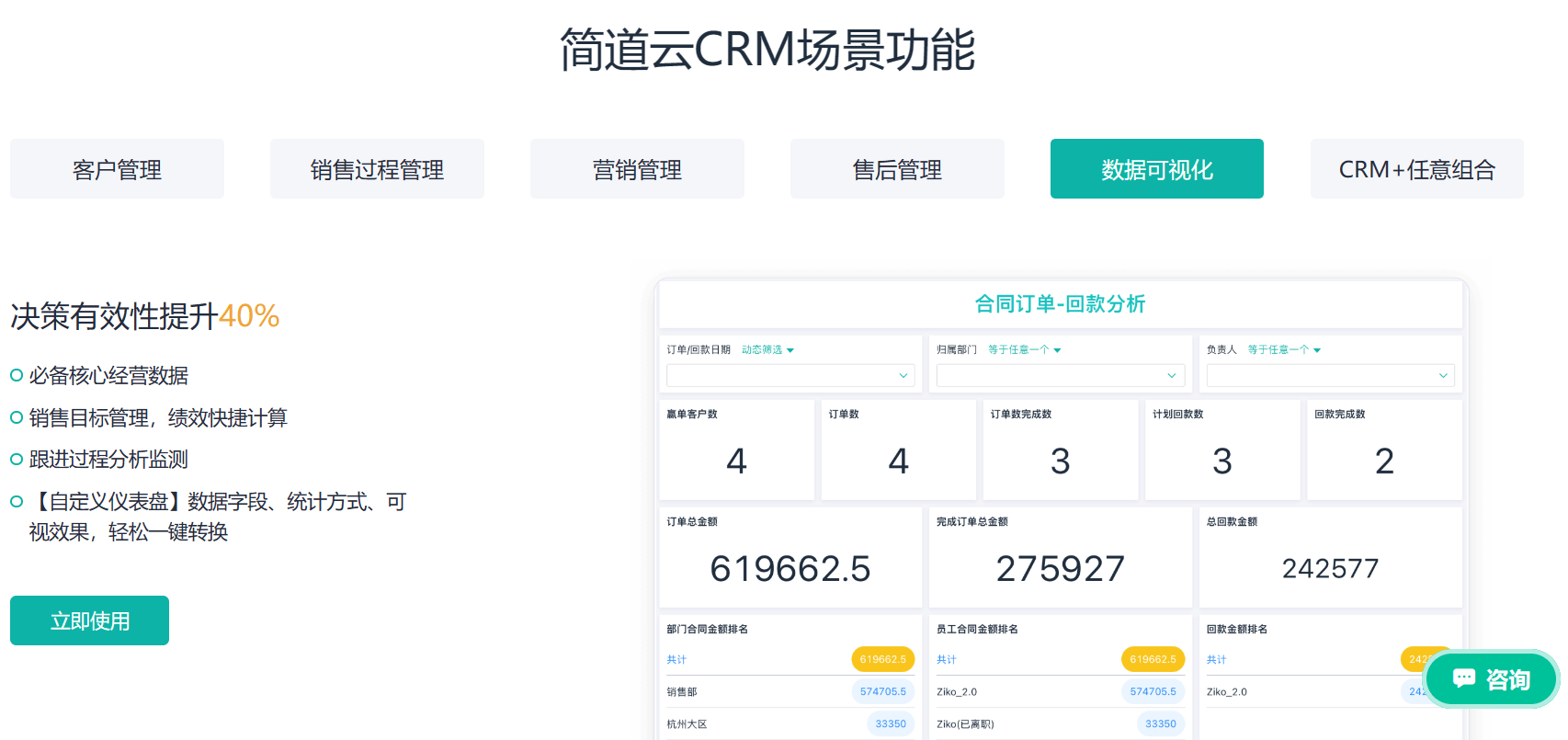Click the 订单数 value 4 card
The image size is (1568, 740).
pyautogui.click(x=898, y=450)
